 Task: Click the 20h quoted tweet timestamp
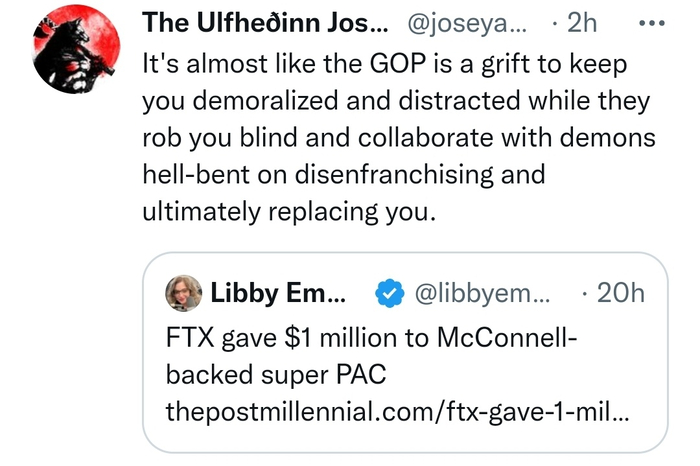[x=619, y=294]
